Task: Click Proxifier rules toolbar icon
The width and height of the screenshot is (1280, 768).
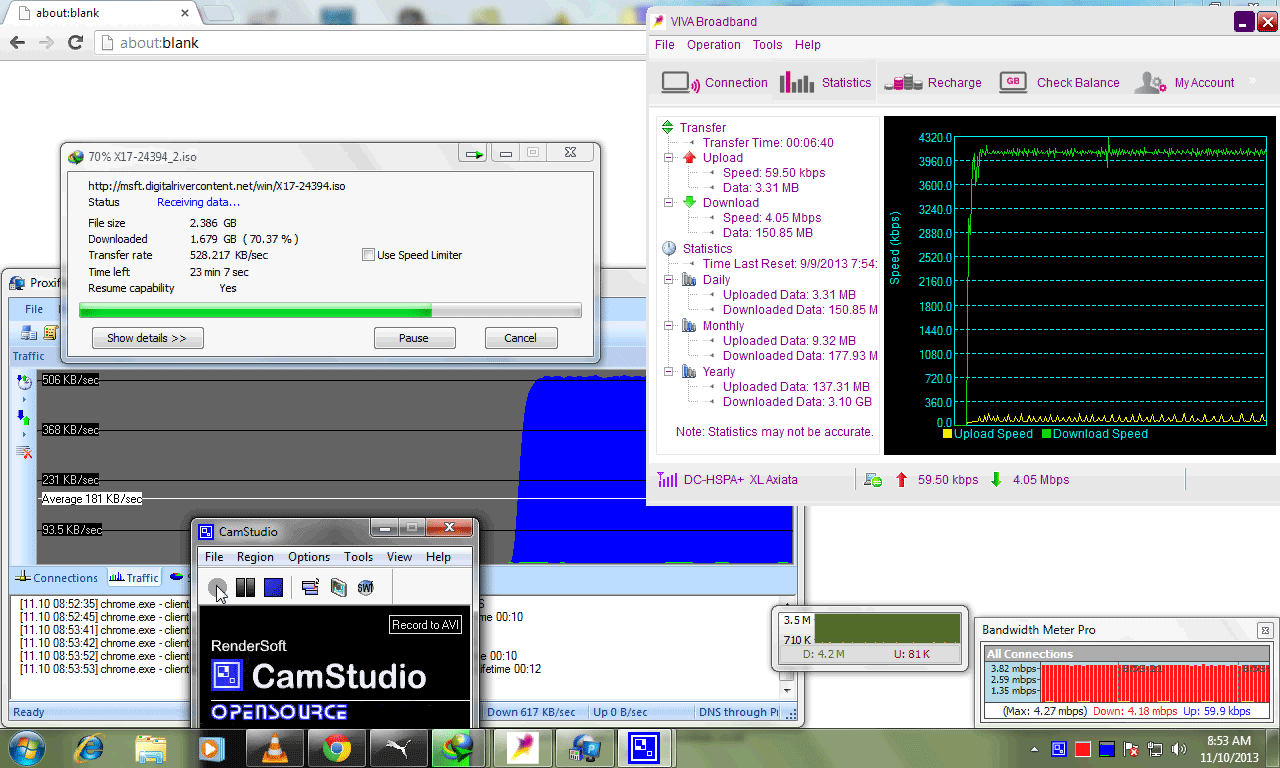Action: (x=51, y=333)
